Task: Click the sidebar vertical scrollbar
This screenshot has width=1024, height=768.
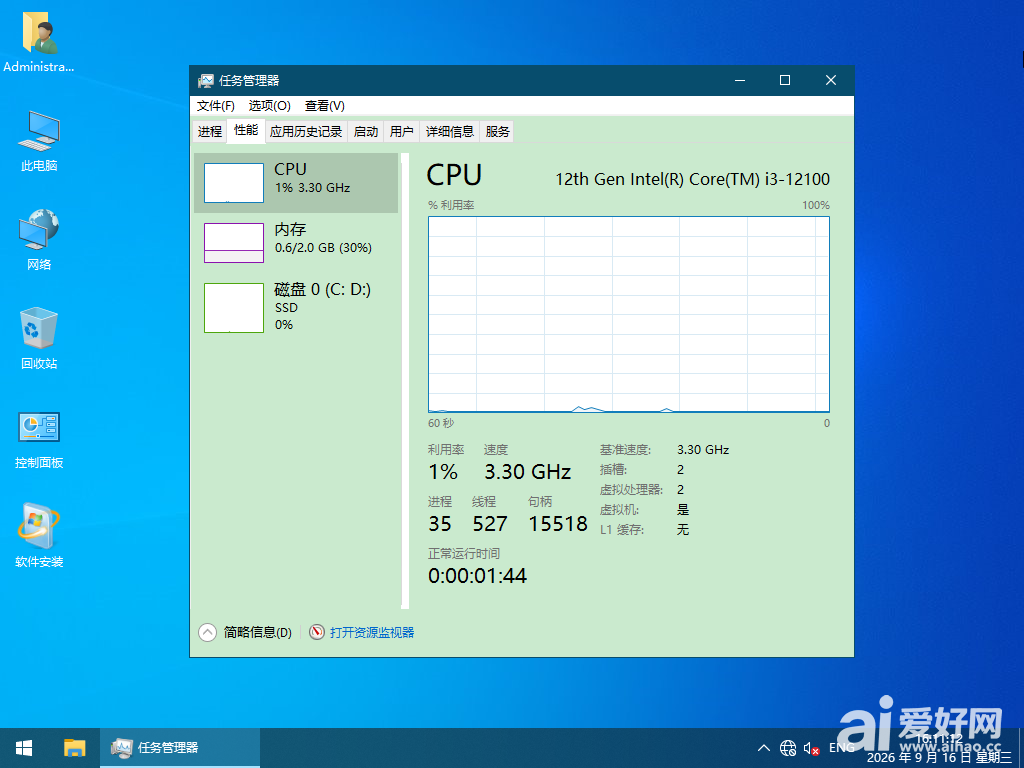Action: click(x=405, y=381)
